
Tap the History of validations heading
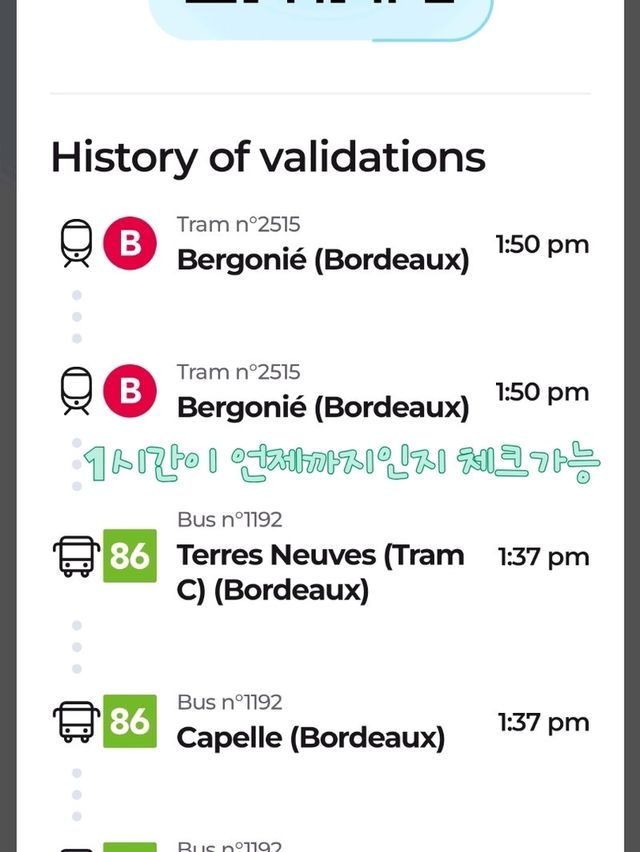268,157
